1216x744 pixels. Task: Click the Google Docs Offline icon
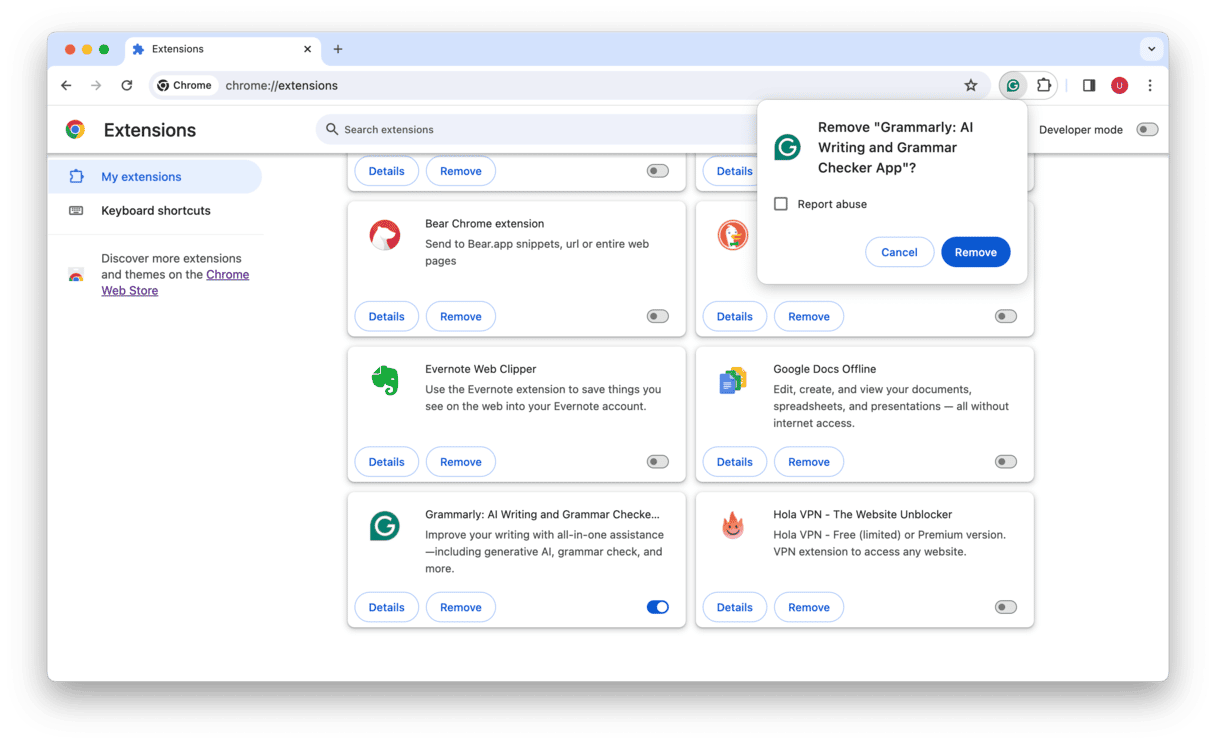tap(733, 381)
